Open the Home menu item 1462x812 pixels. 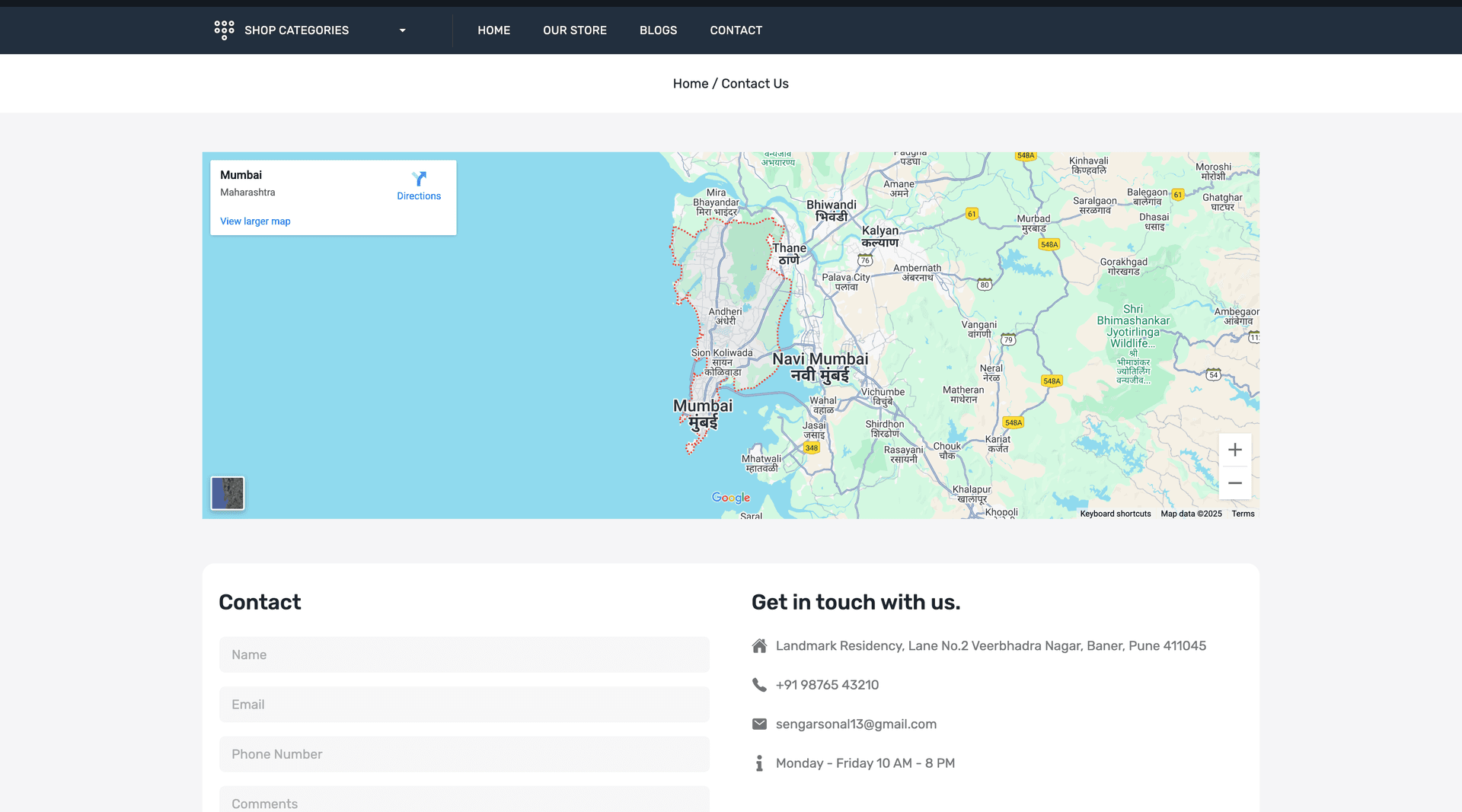[x=493, y=30]
